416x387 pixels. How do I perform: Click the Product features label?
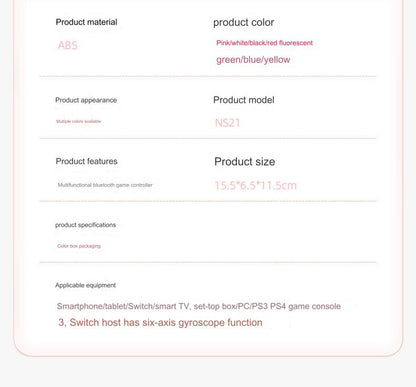click(x=87, y=161)
